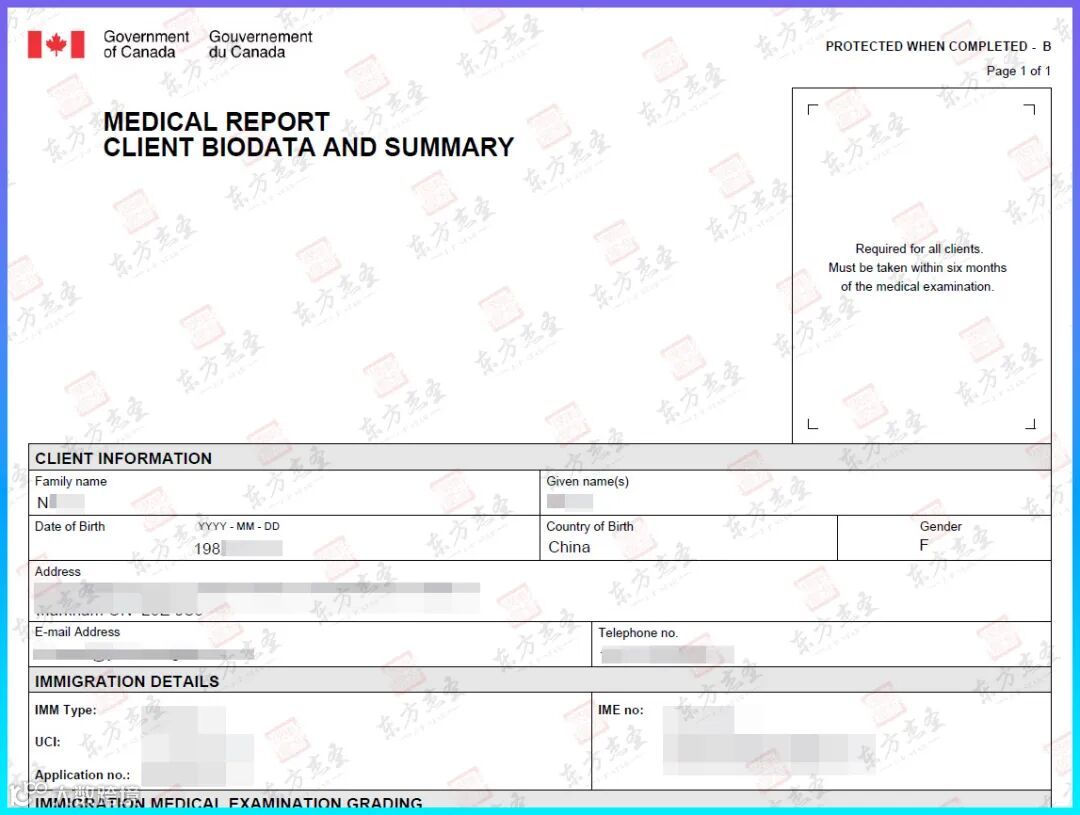Image resolution: width=1080 pixels, height=815 pixels.
Task: Click the blurred telephone number value
Action: click(667, 654)
